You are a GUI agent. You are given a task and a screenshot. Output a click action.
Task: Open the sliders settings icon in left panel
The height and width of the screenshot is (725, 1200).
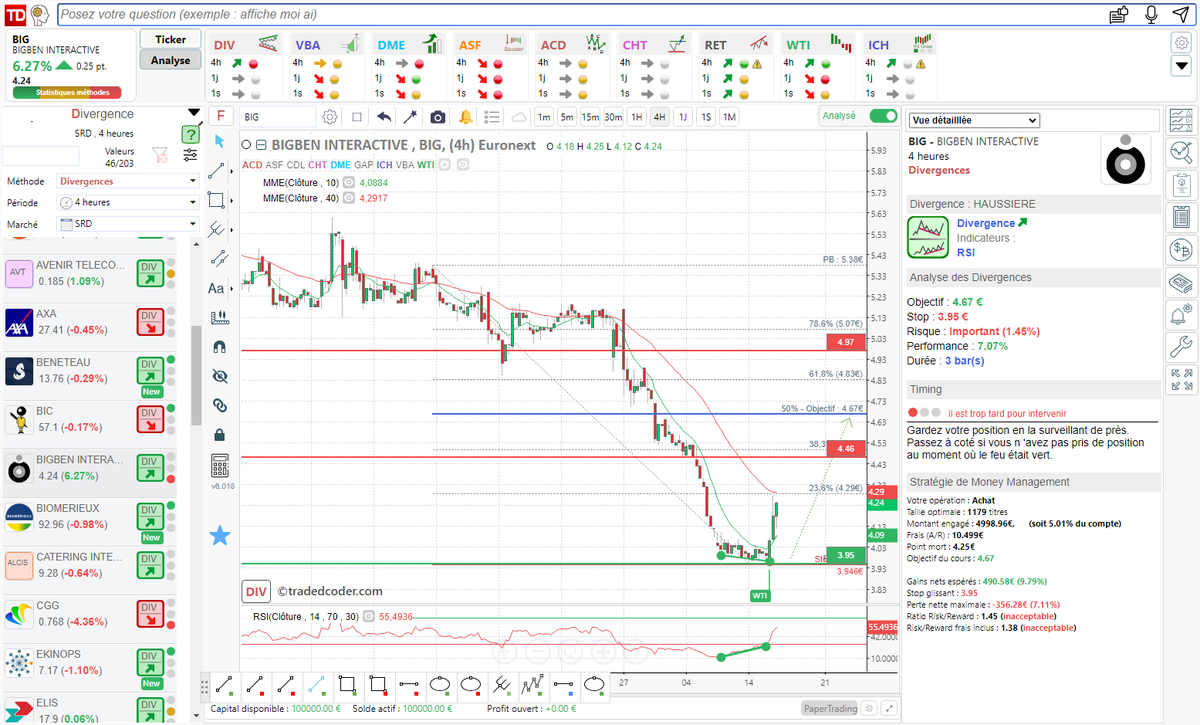click(190, 154)
